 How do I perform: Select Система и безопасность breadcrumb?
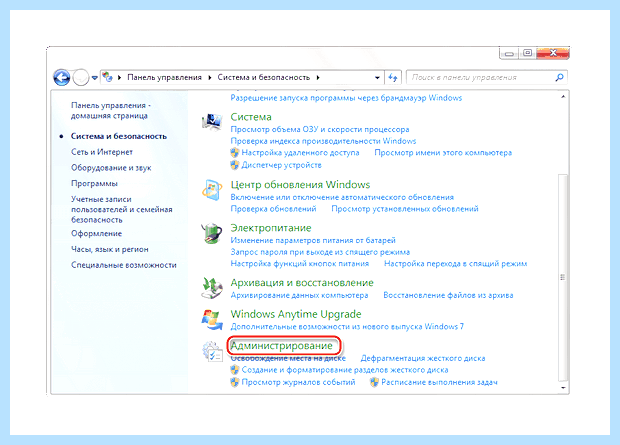click(x=263, y=78)
